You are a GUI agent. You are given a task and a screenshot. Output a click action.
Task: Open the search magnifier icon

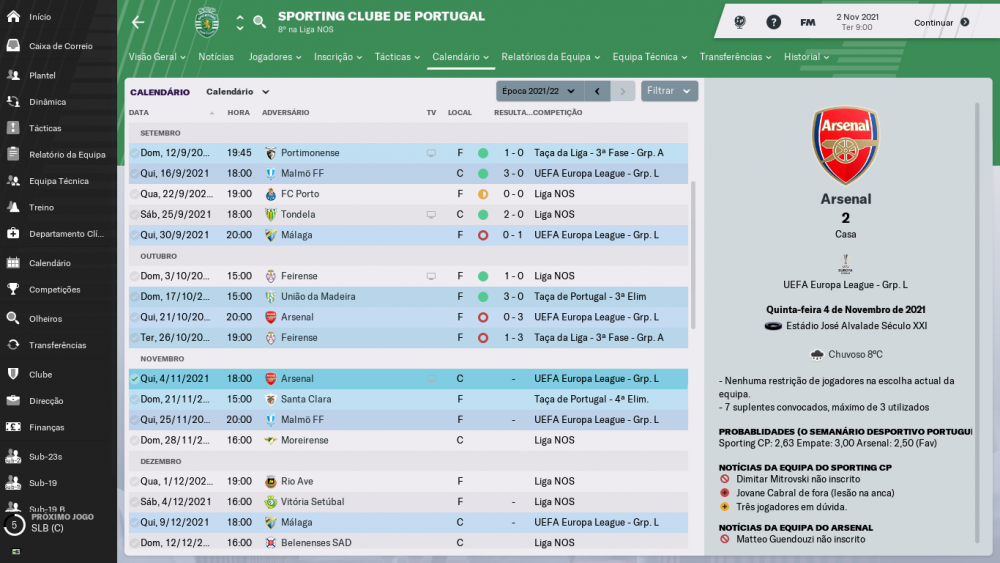[x=259, y=22]
